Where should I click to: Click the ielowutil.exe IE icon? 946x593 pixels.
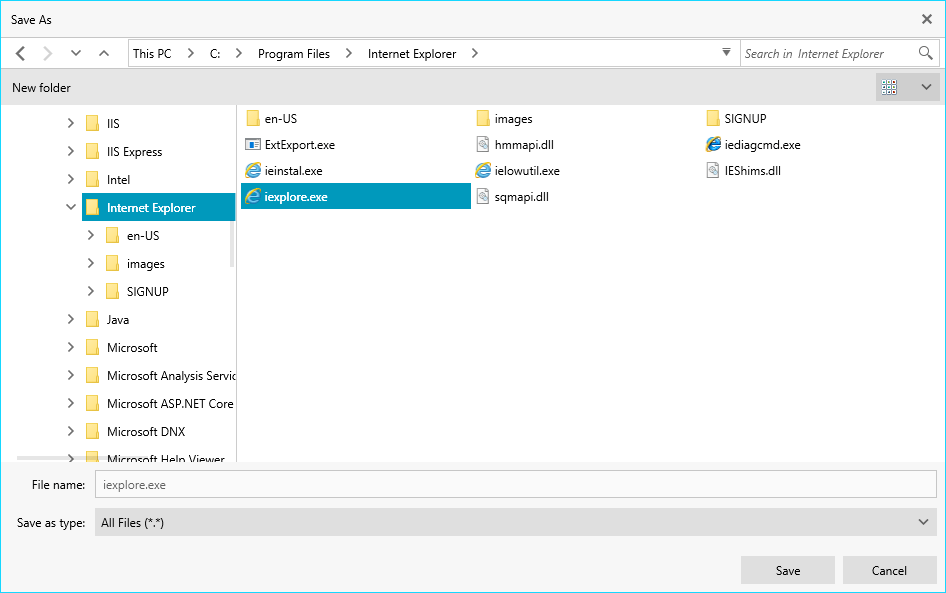483,170
